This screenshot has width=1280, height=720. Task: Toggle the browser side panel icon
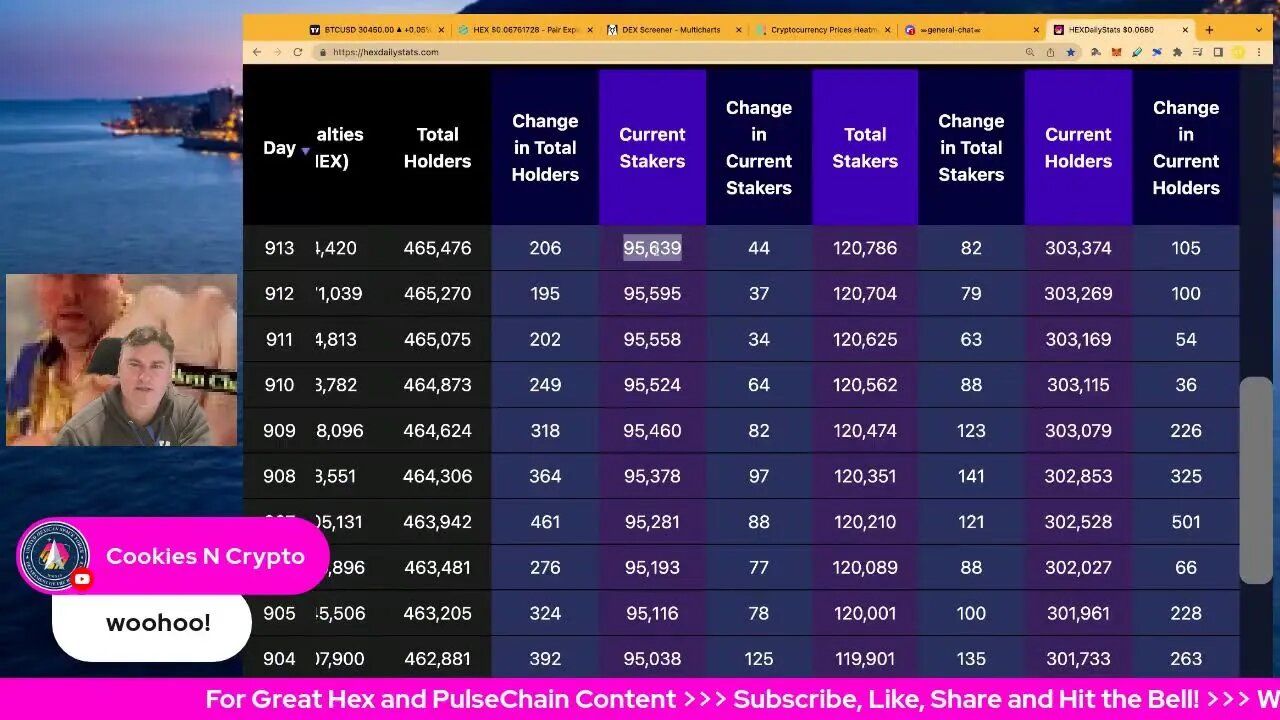click(x=1217, y=52)
